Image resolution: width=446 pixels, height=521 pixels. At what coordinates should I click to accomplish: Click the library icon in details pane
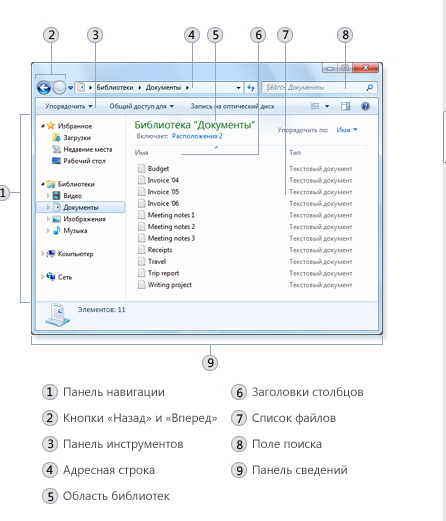(x=58, y=315)
